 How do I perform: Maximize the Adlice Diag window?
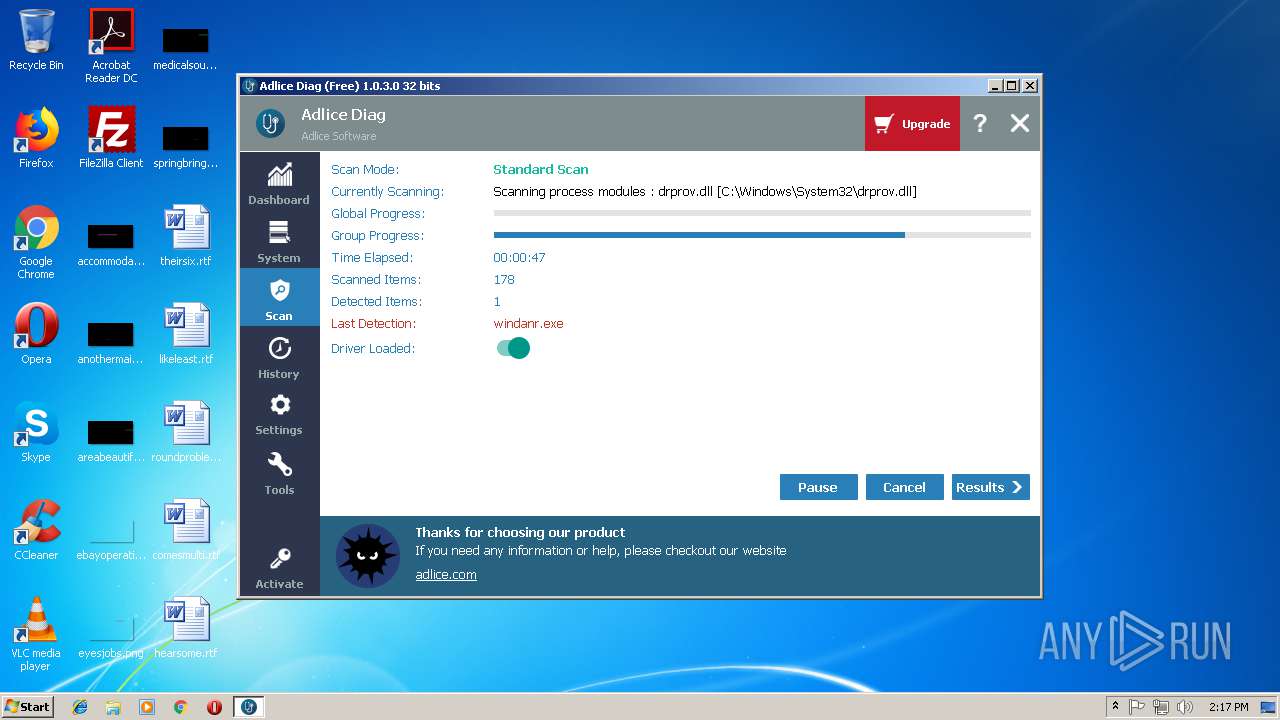point(1012,86)
